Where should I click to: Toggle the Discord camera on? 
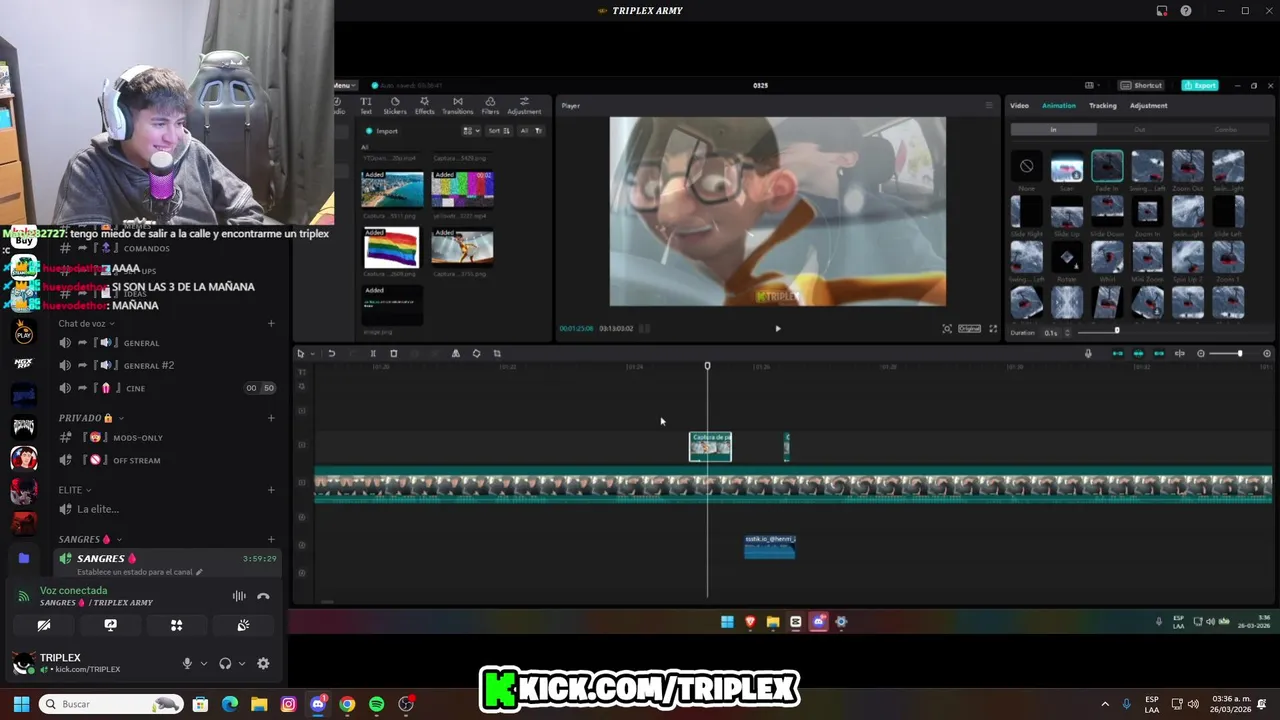click(x=44, y=625)
